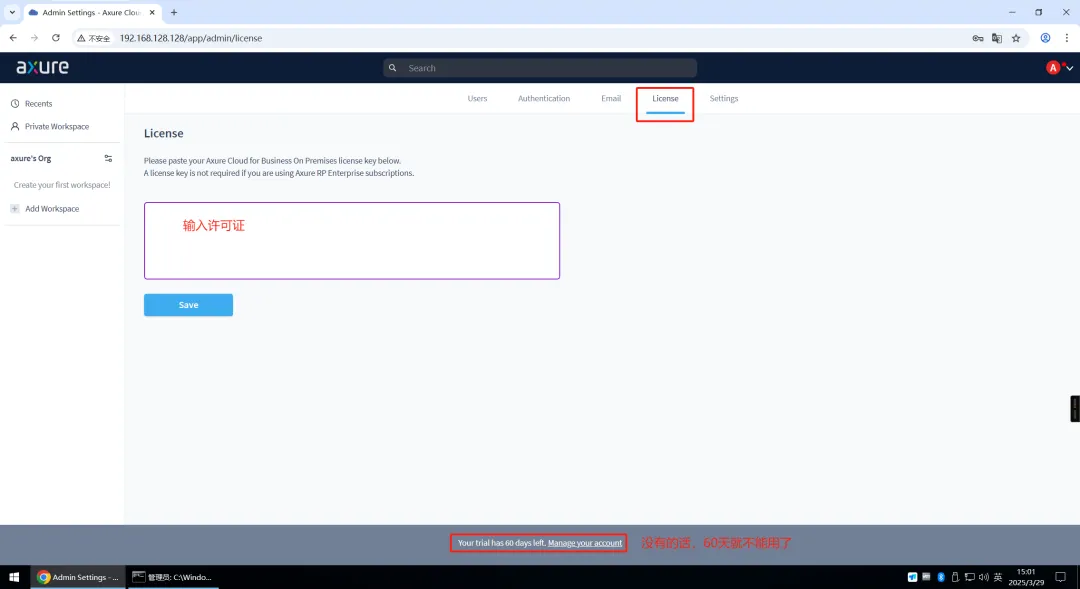Open a new browser tab
This screenshot has width=1080, height=589.
(x=174, y=12)
